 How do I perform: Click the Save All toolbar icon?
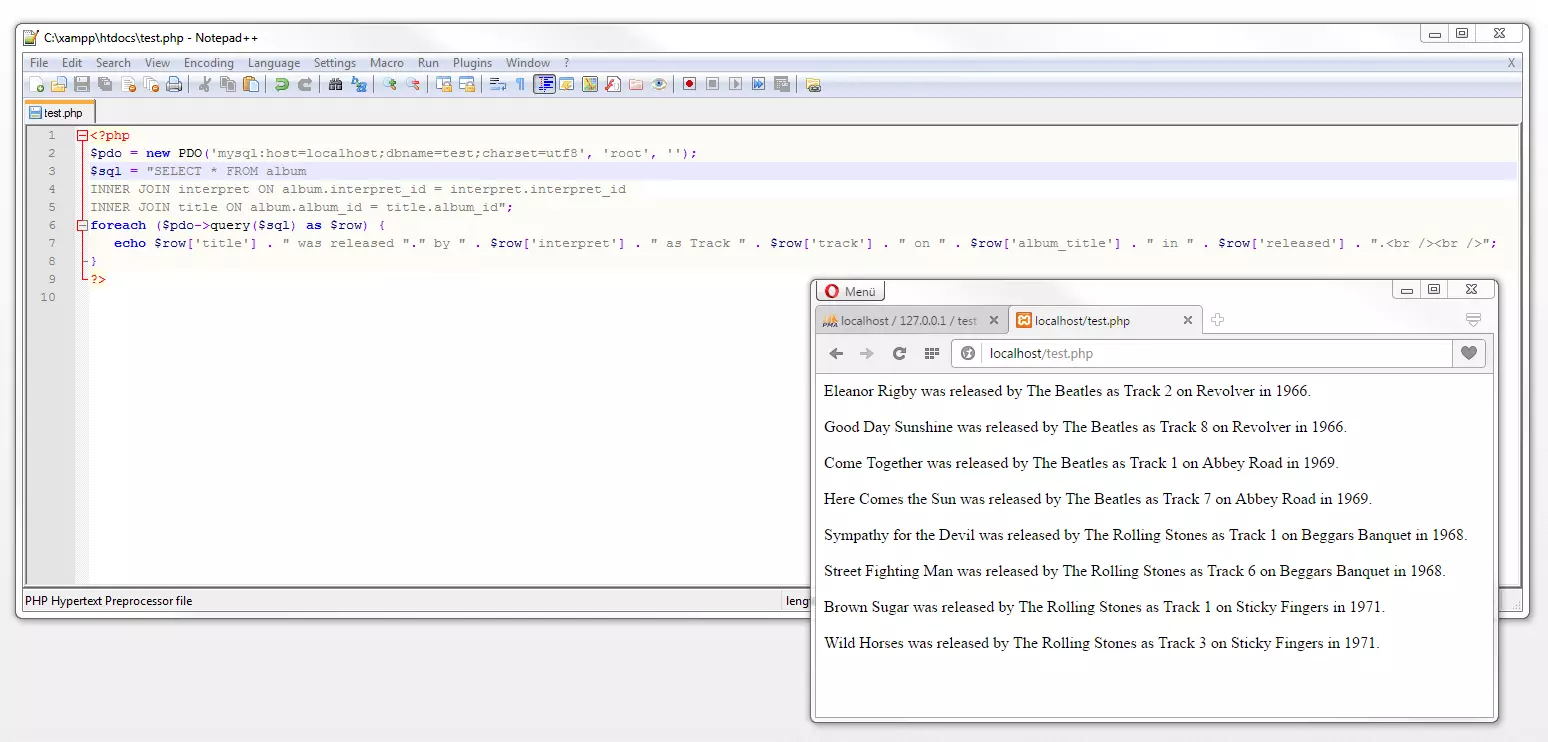tap(105, 85)
